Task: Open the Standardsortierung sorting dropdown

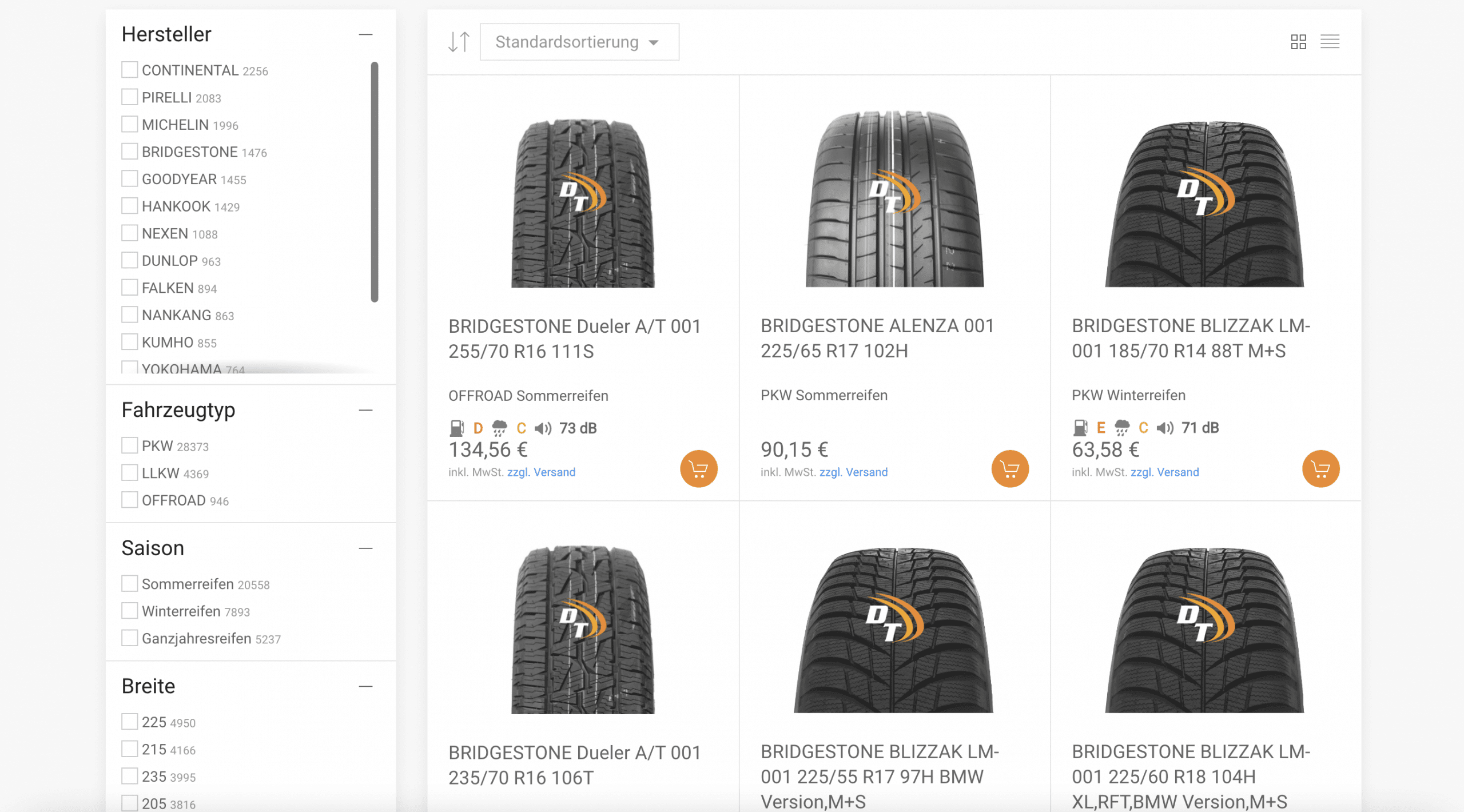Action: point(579,42)
